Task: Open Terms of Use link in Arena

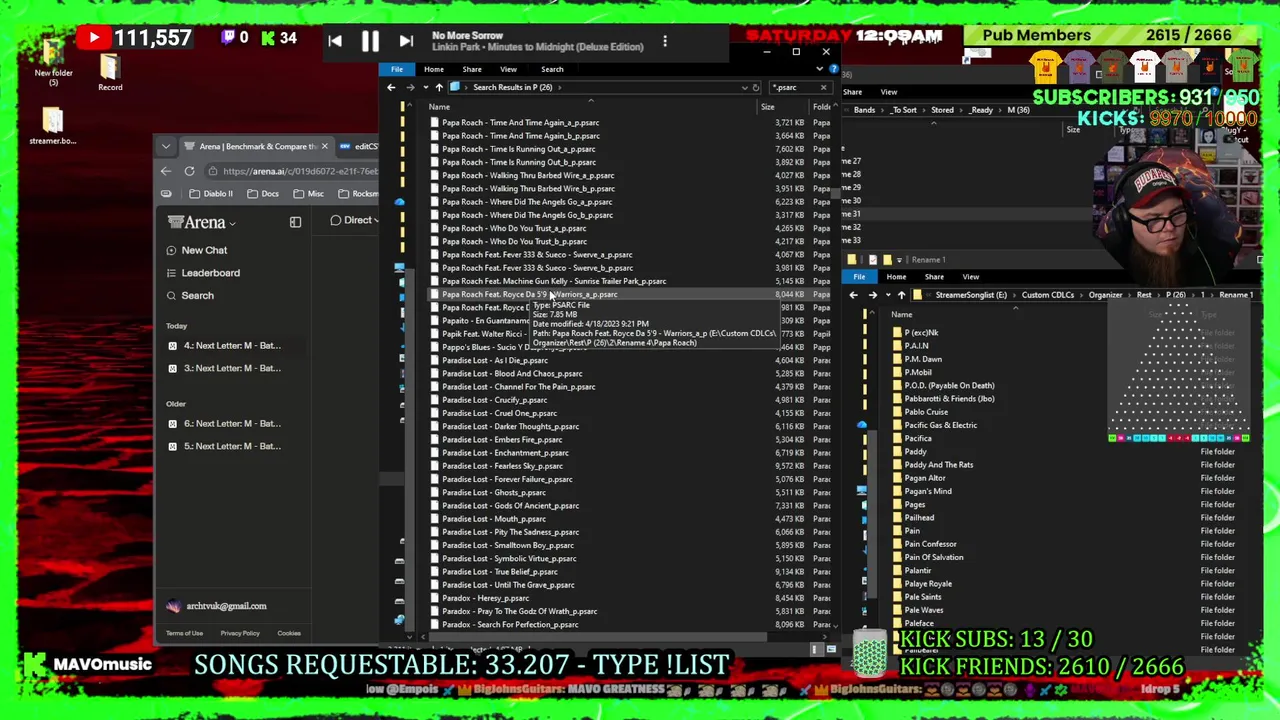Action: click(184, 633)
